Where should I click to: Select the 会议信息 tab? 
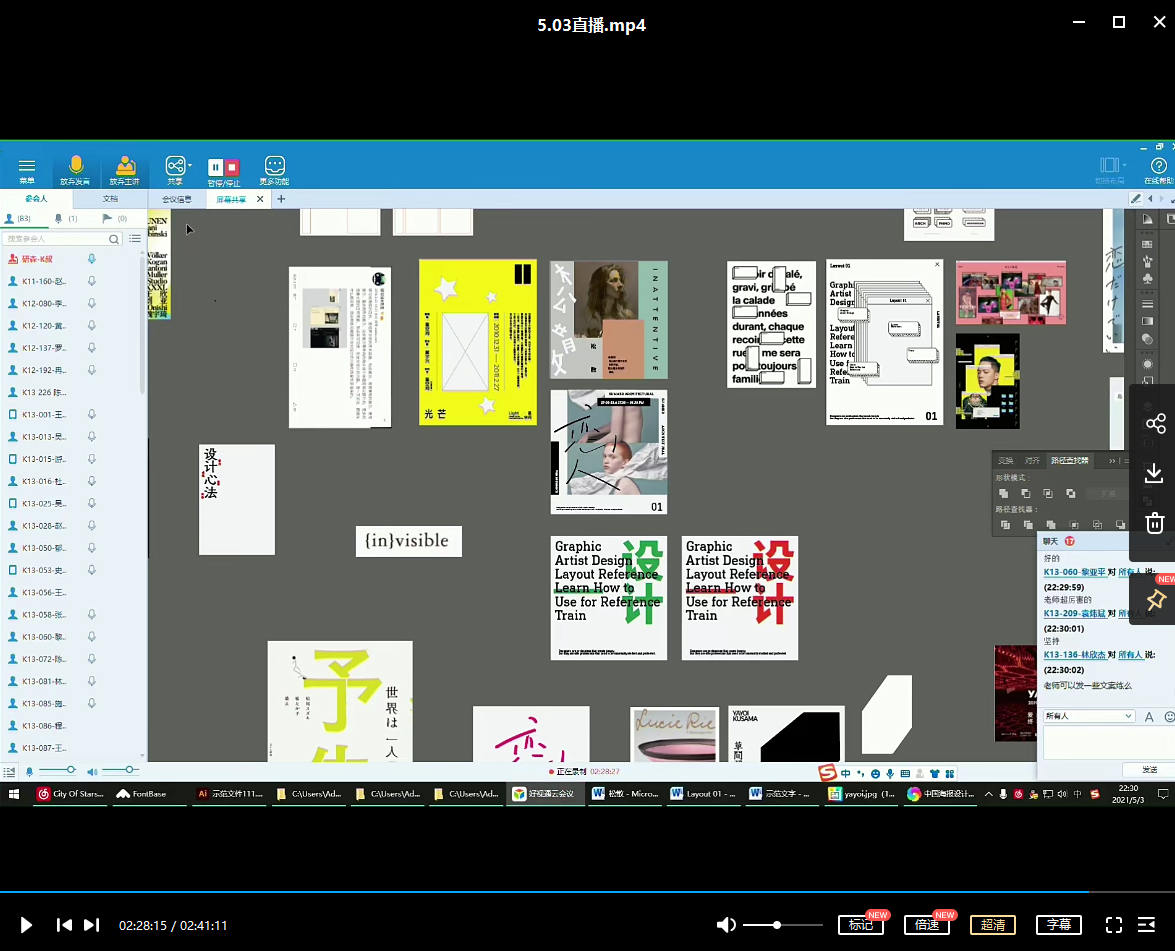[x=177, y=199]
